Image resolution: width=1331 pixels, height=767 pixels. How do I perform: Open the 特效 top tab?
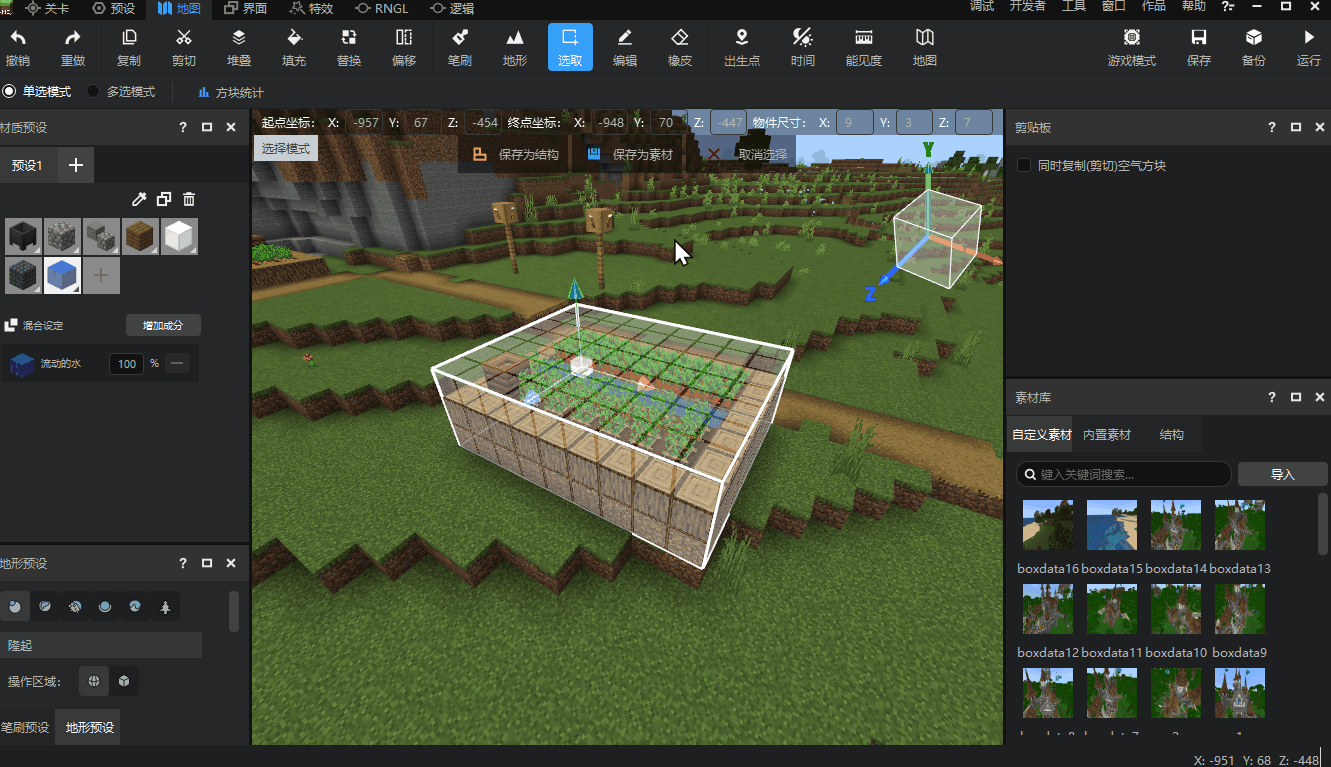311,8
